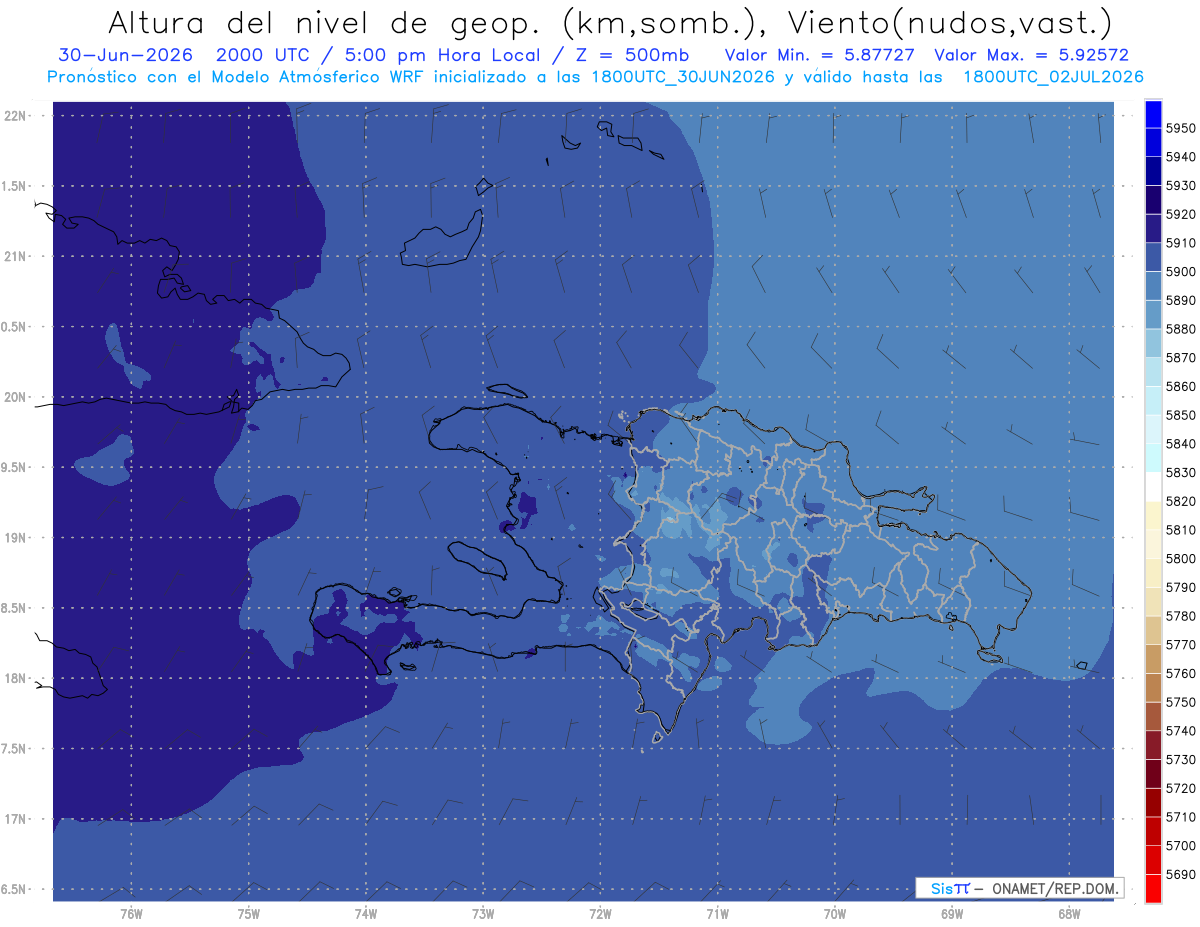Image resolution: width=1200 pixels, height=927 pixels.
Task: Click the brightest blue band above 5950
Action: coord(1153,114)
